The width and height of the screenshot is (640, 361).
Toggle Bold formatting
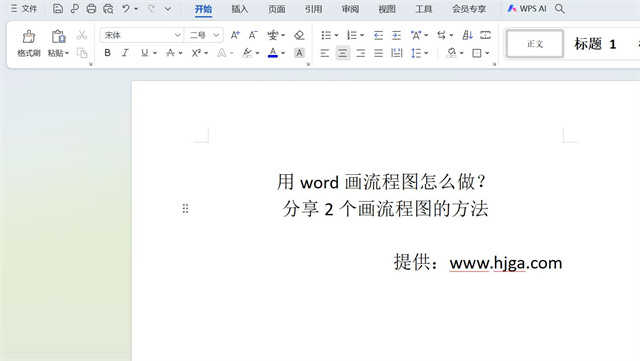(x=107, y=53)
